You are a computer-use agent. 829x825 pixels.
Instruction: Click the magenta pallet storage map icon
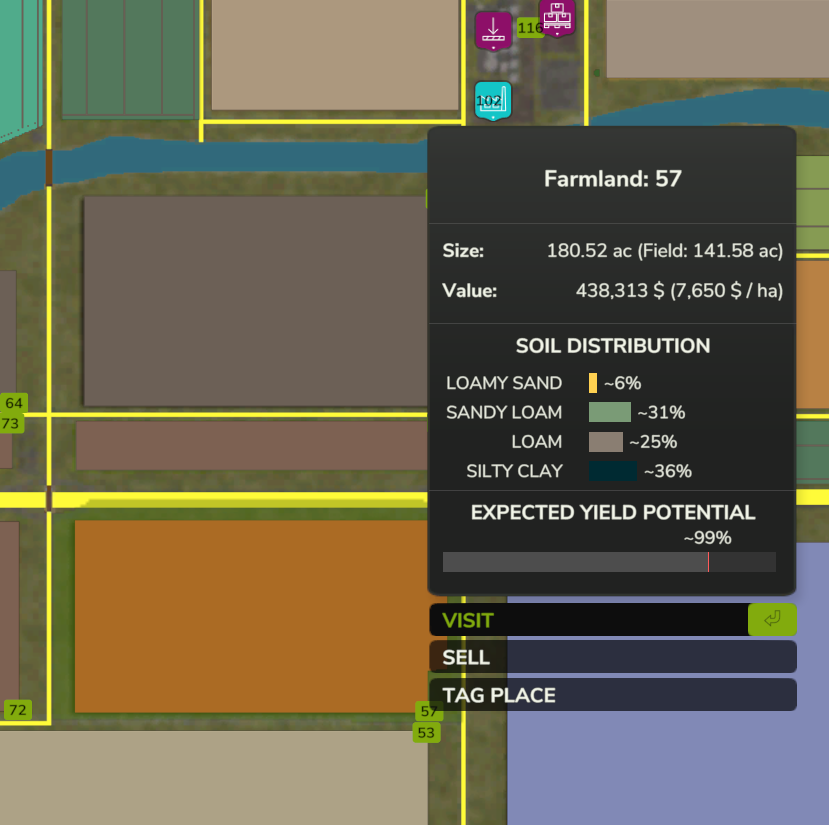click(x=557, y=17)
